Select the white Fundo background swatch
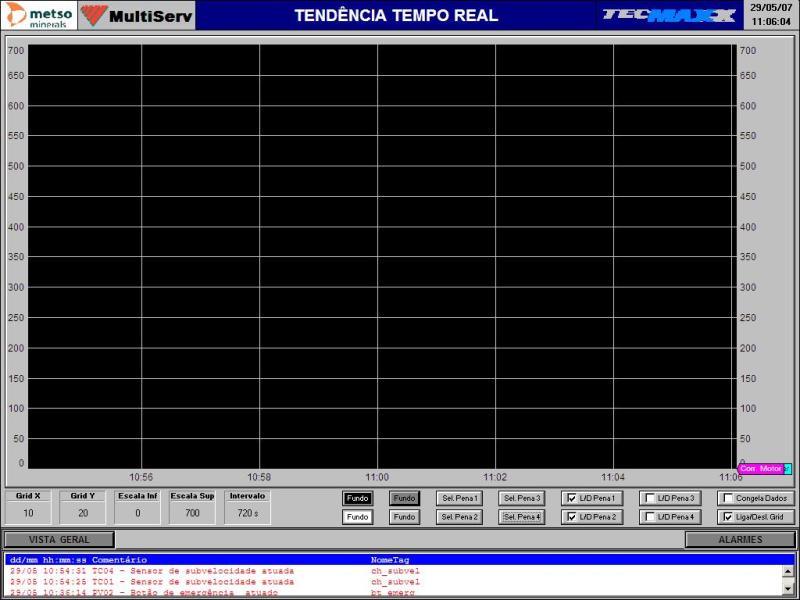 point(357,517)
